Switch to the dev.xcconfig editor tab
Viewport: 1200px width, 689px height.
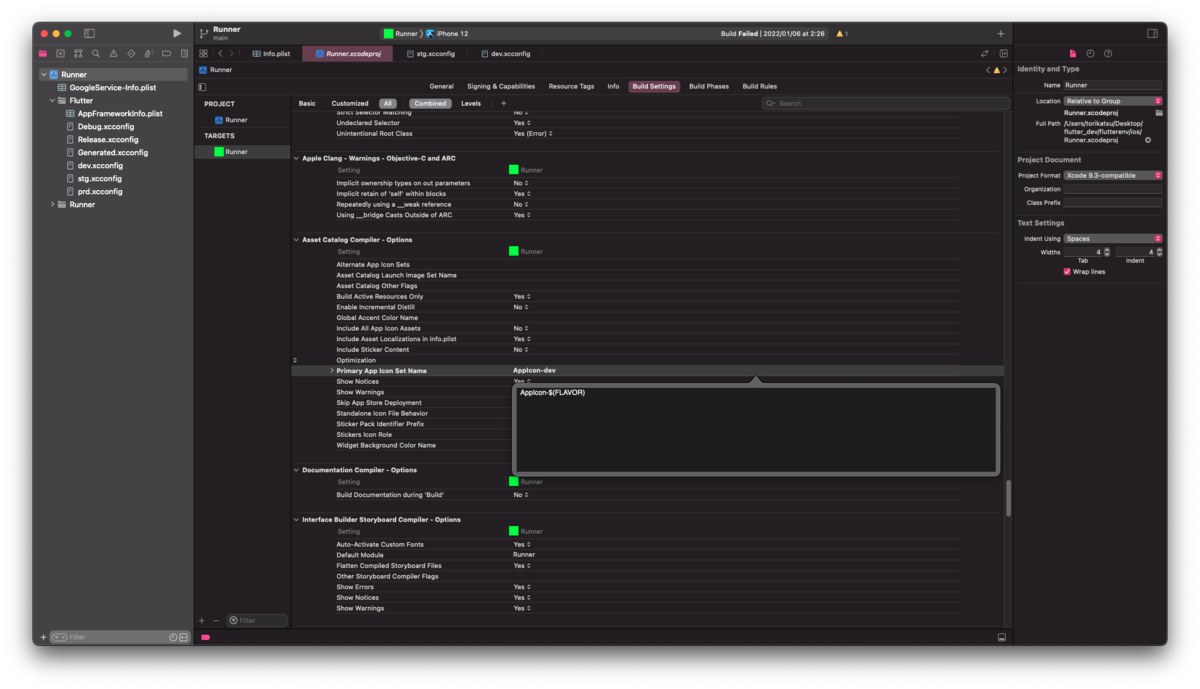(x=506, y=53)
